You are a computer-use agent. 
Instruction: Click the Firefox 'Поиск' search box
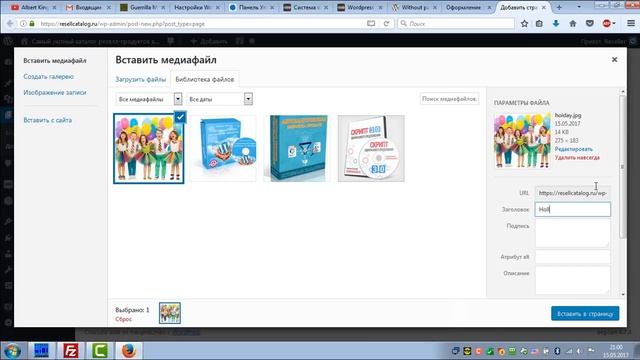[x=456, y=24]
